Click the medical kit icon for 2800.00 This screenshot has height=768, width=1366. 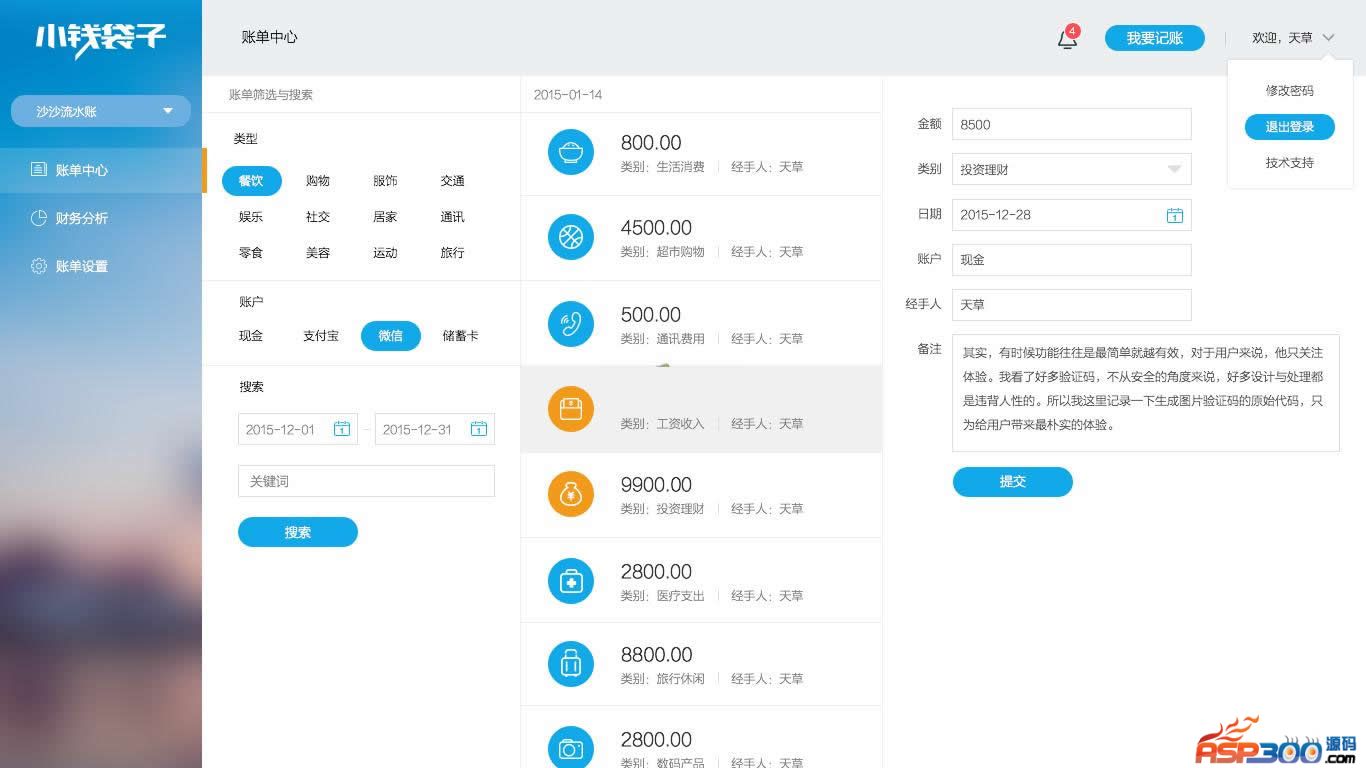[x=571, y=581]
